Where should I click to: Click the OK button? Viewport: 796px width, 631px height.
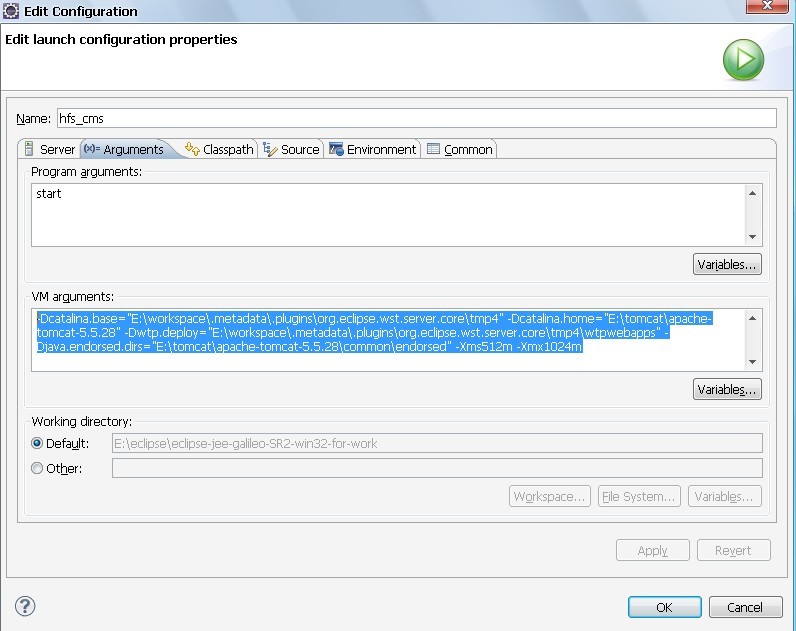(x=665, y=607)
